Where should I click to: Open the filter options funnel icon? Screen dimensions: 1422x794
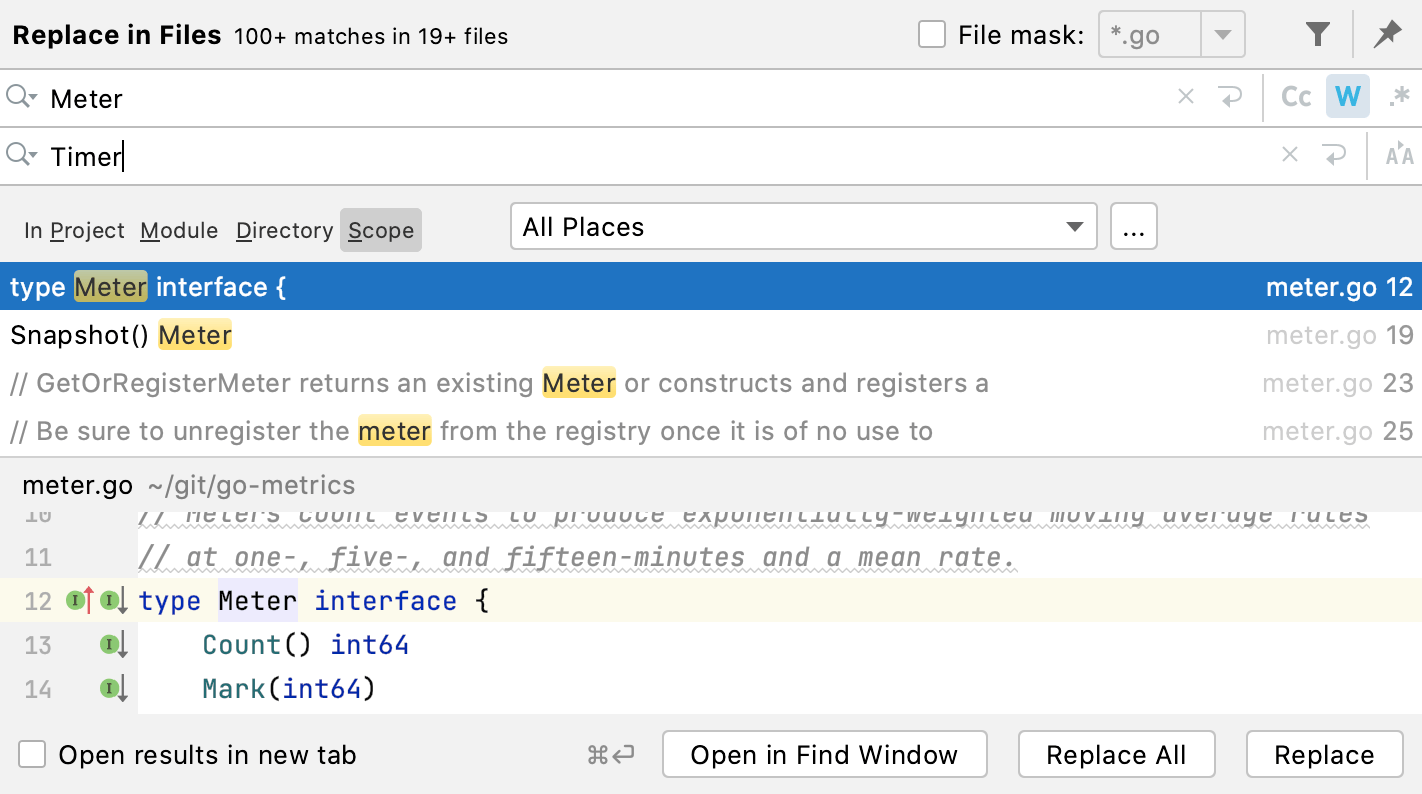pyautogui.click(x=1316, y=33)
